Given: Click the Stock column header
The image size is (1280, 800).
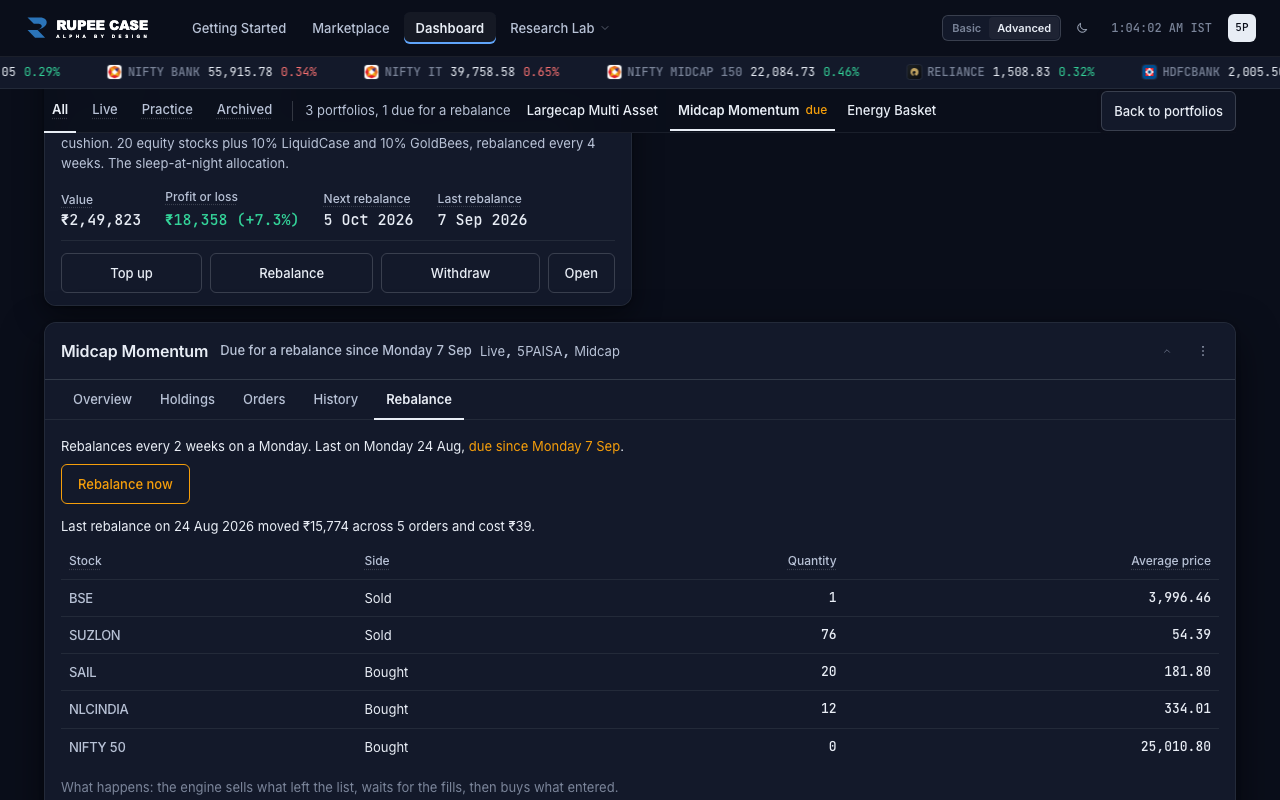Looking at the screenshot, I should point(85,561).
